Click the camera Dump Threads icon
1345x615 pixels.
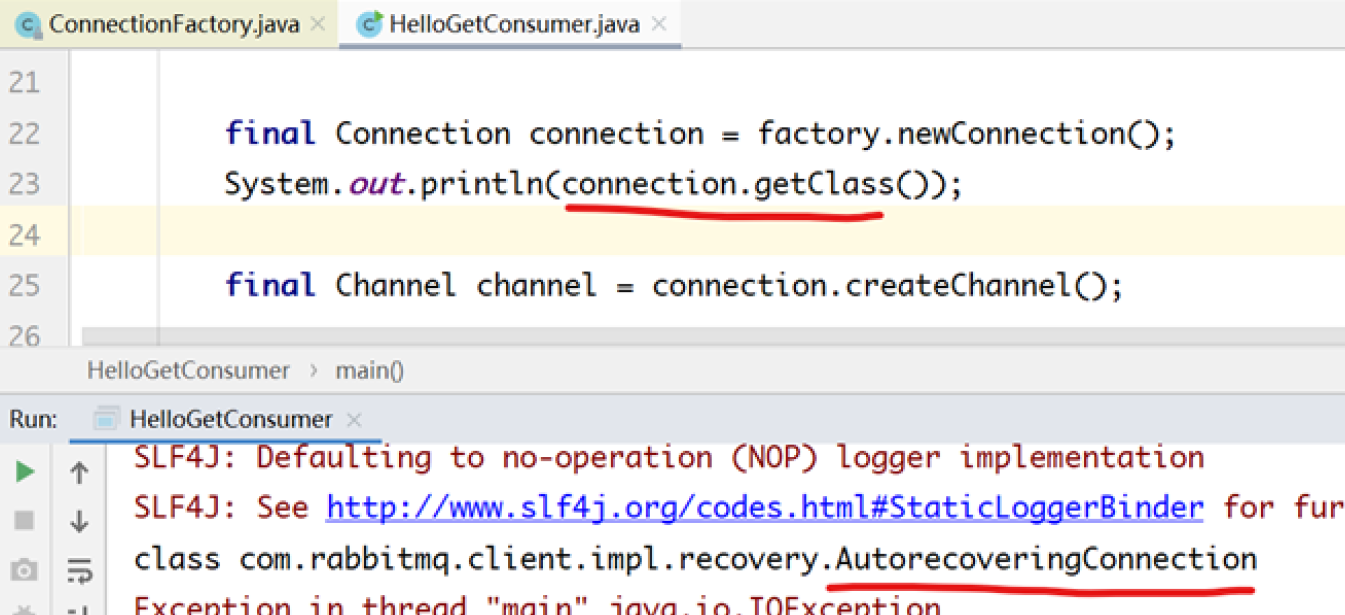click(25, 570)
